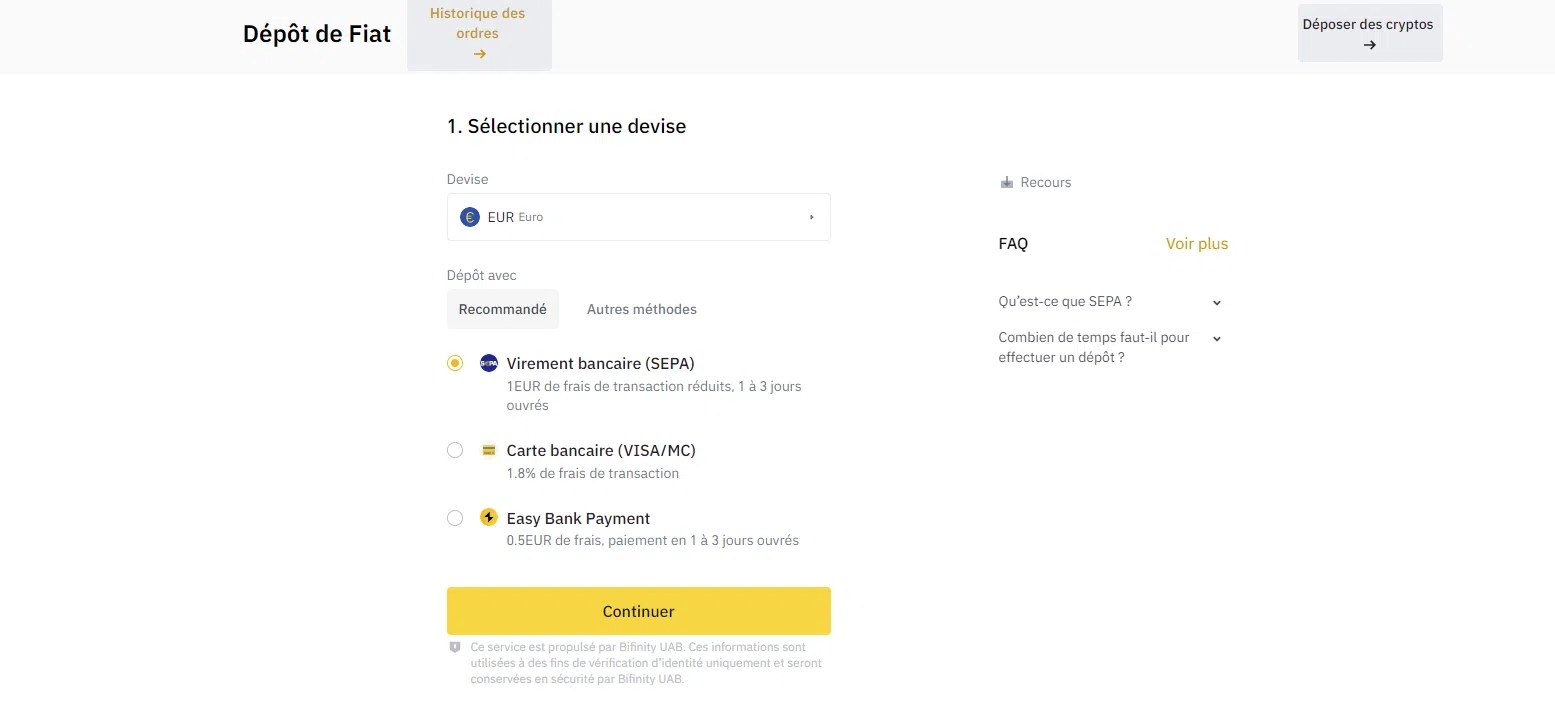Click the arrow under Historique des ordres

pyautogui.click(x=479, y=54)
